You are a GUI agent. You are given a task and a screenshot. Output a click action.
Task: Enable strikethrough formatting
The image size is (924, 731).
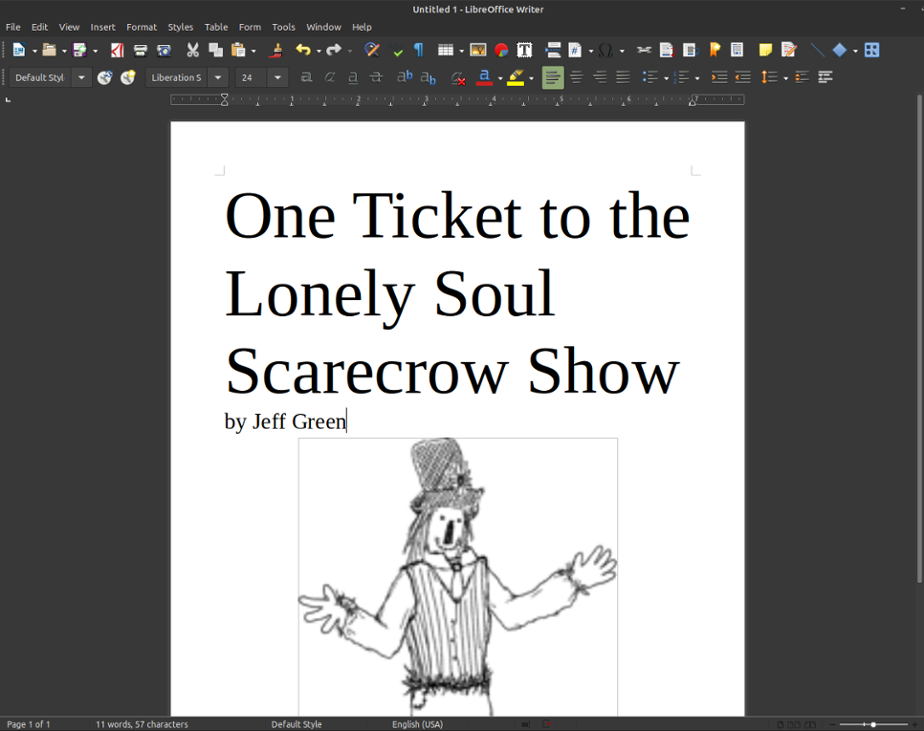point(375,77)
